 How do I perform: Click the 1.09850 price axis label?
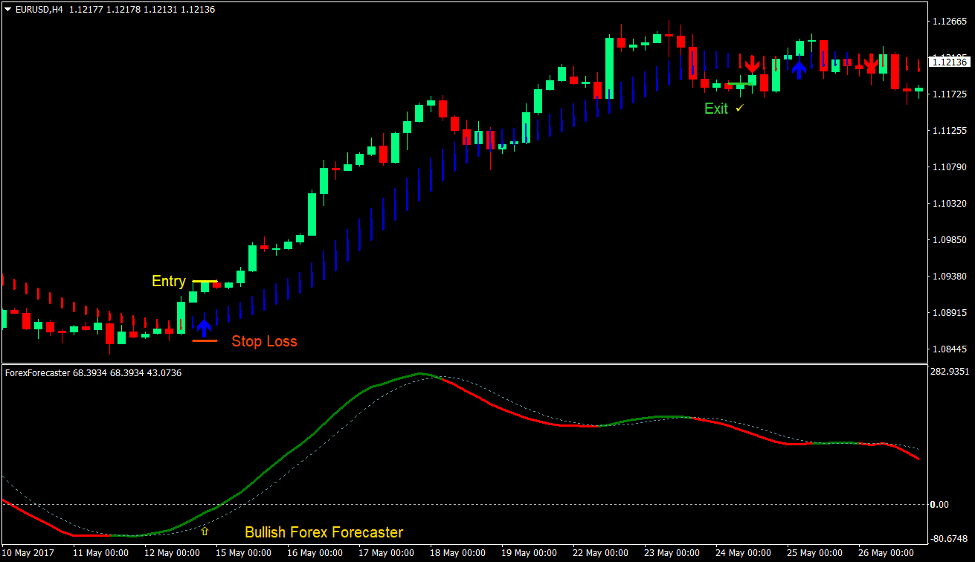(950, 240)
